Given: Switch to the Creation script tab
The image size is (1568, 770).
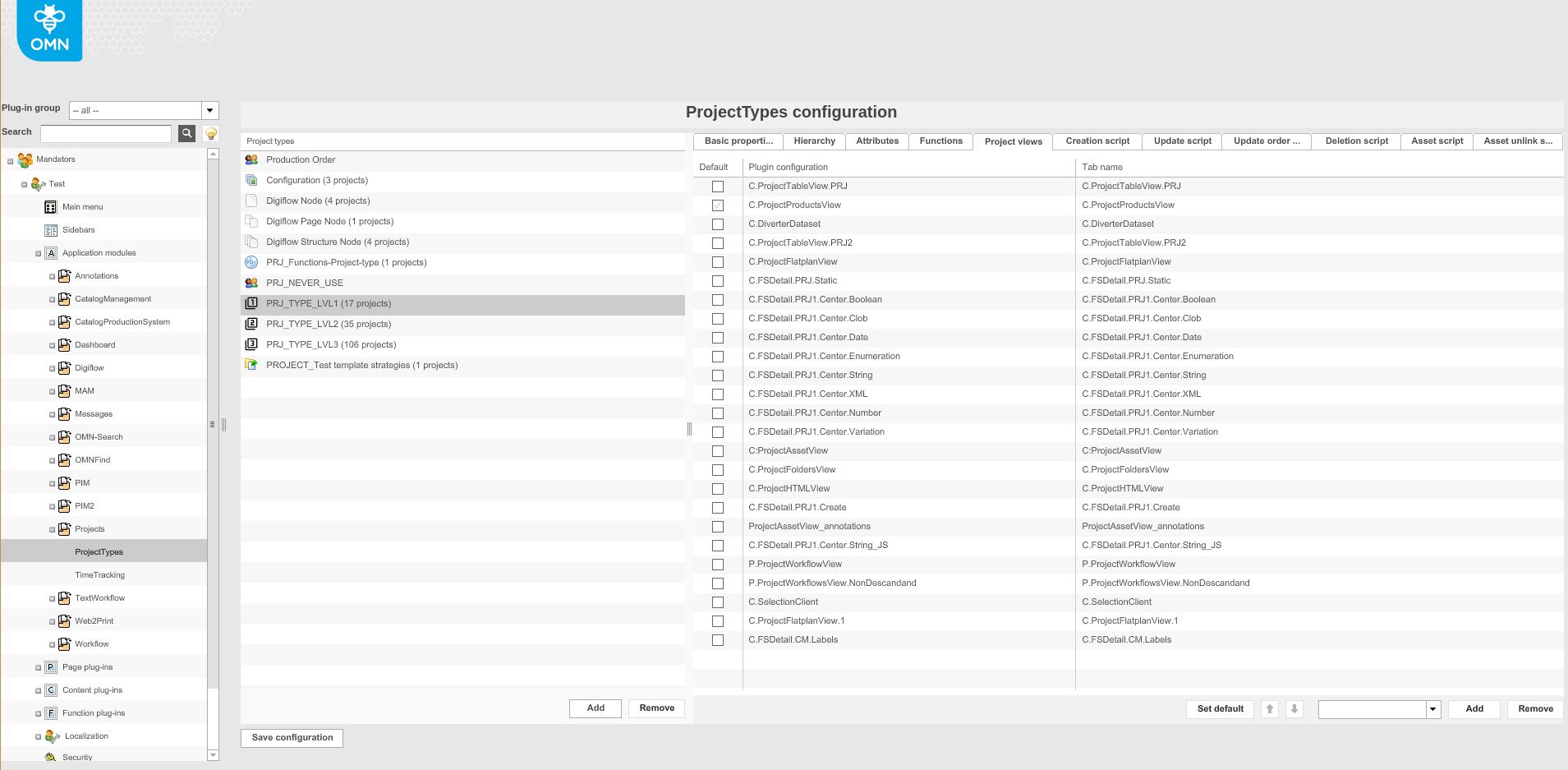Looking at the screenshot, I should tap(1097, 141).
